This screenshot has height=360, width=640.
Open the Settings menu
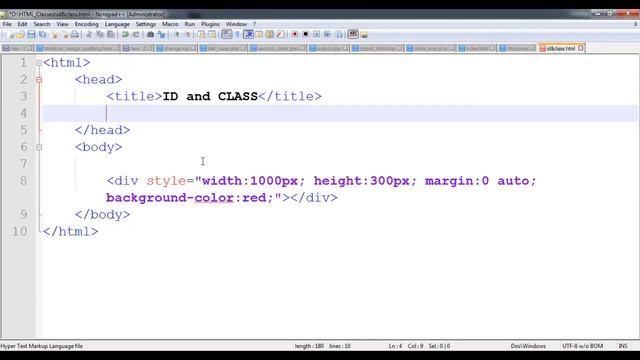coord(146,24)
